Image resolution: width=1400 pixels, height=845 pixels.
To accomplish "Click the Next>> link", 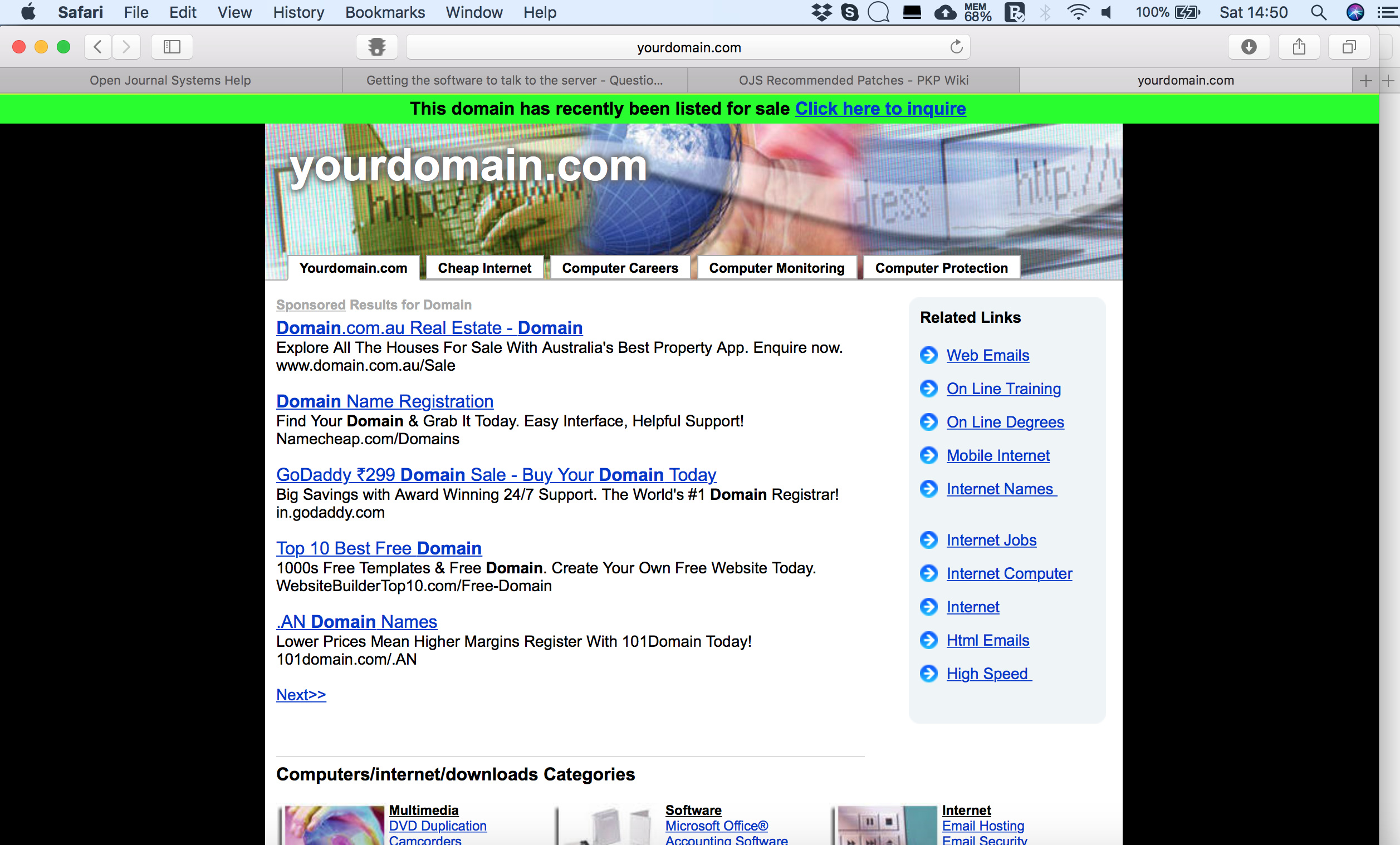I will pos(301,695).
